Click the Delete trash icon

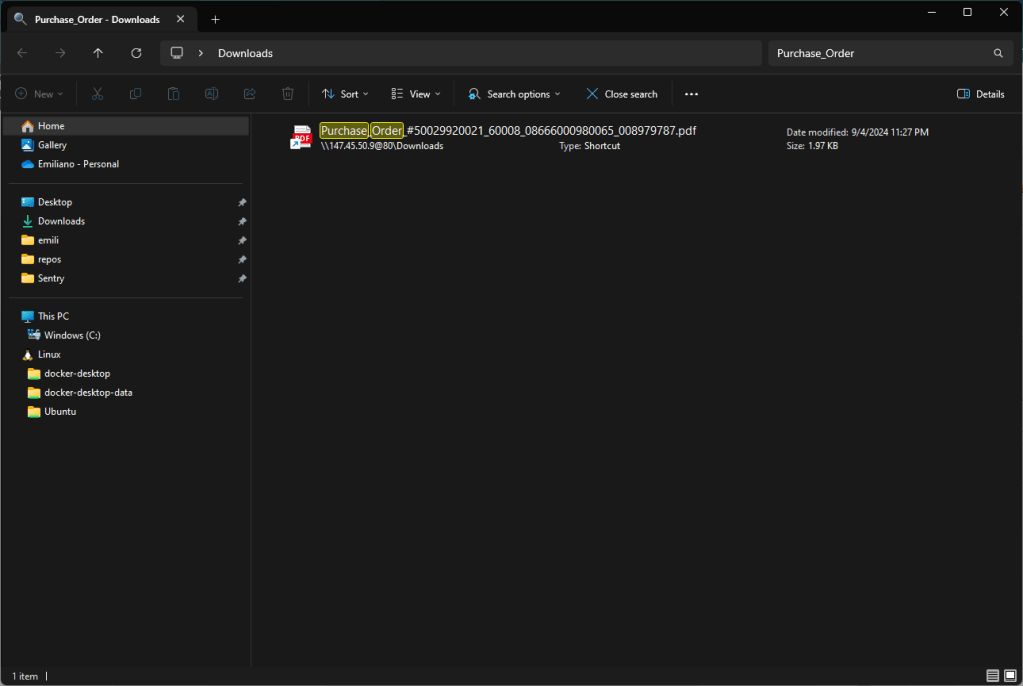tap(288, 94)
